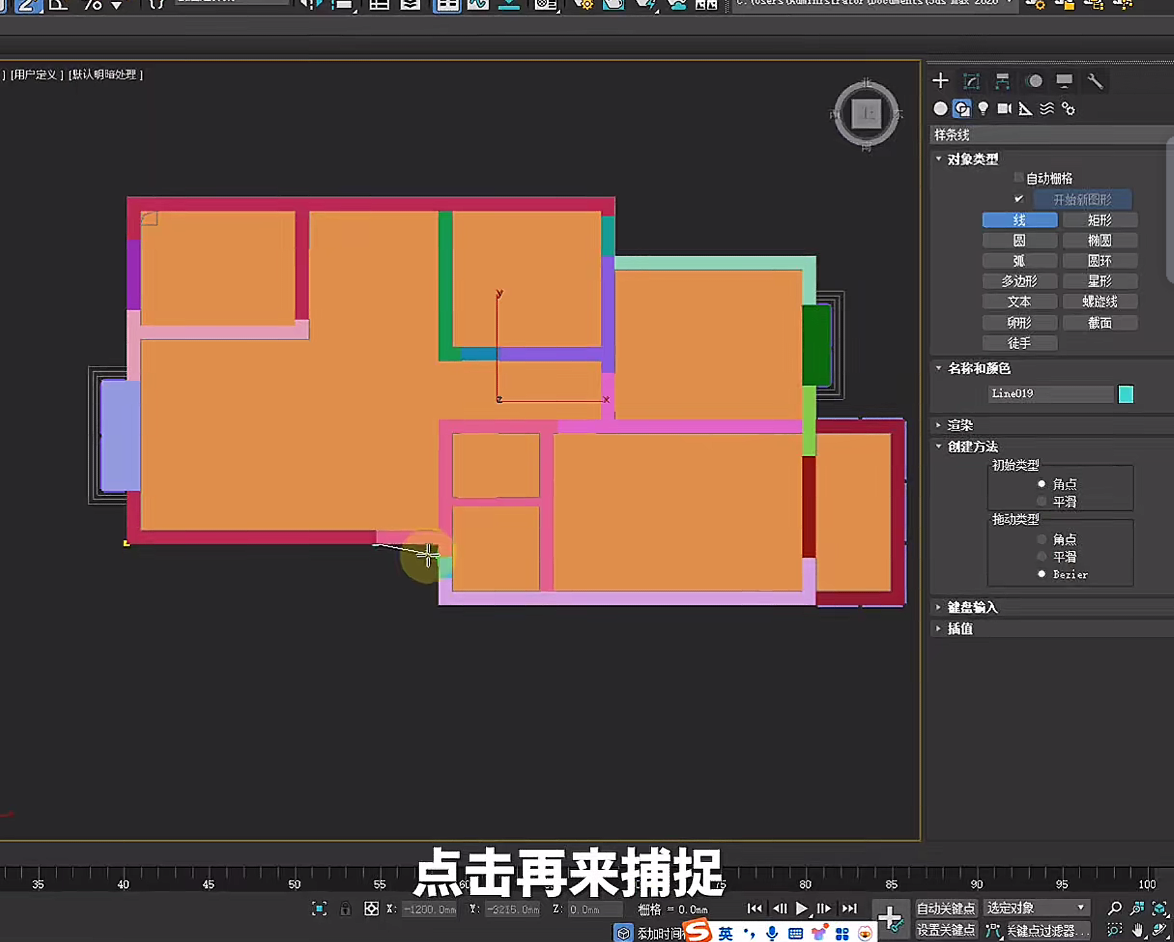Click the Line019 name field
The width and height of the screenshot is (1174, 942).
1049,394
